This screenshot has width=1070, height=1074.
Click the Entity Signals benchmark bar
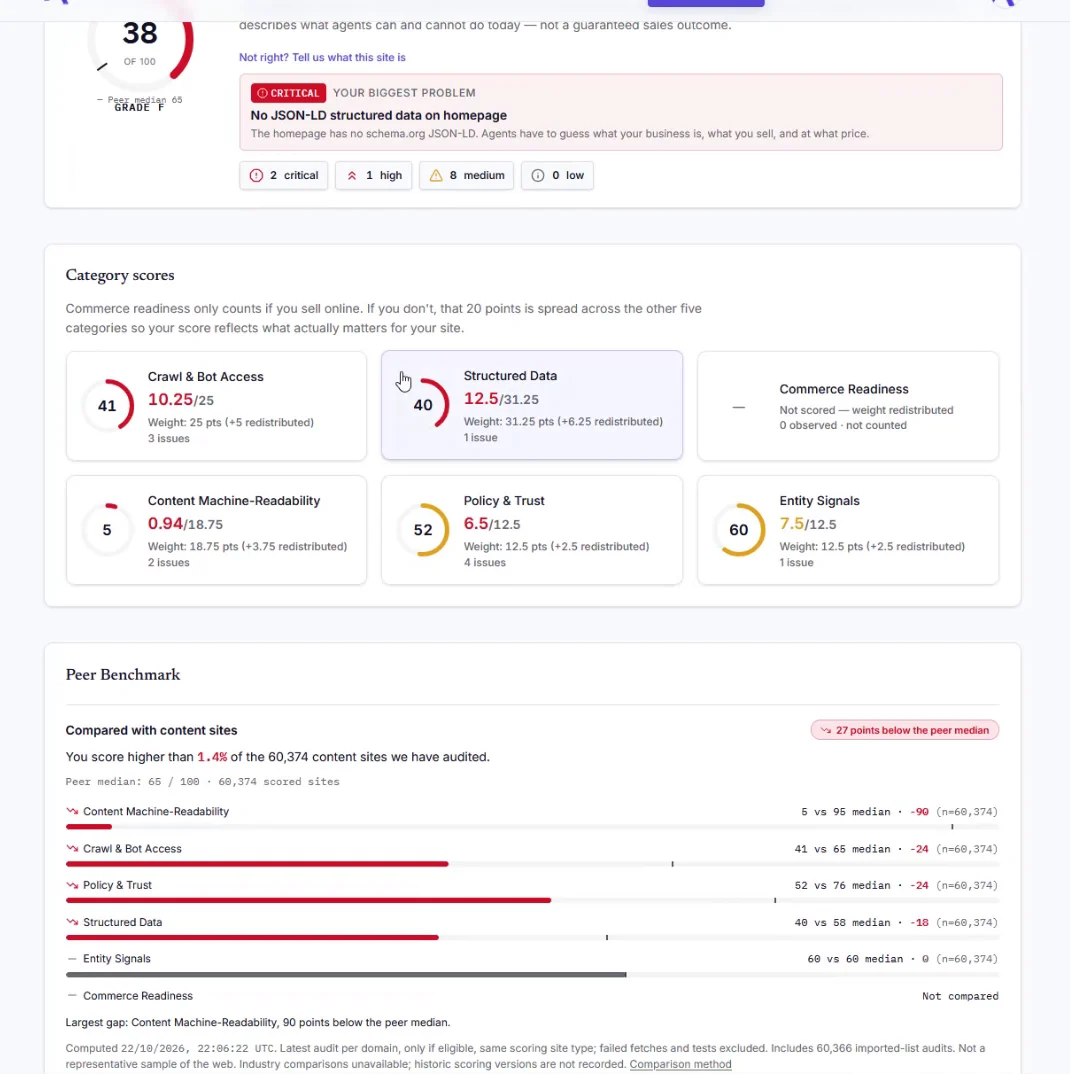(532, 974)
